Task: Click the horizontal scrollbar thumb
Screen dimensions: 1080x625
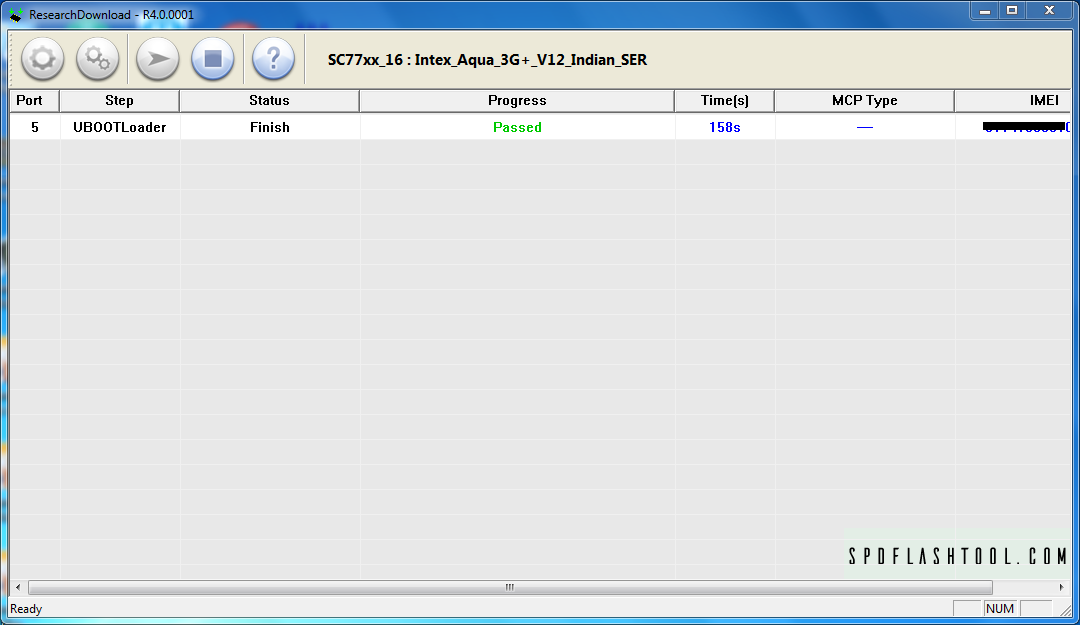Action: pos(510,588)
